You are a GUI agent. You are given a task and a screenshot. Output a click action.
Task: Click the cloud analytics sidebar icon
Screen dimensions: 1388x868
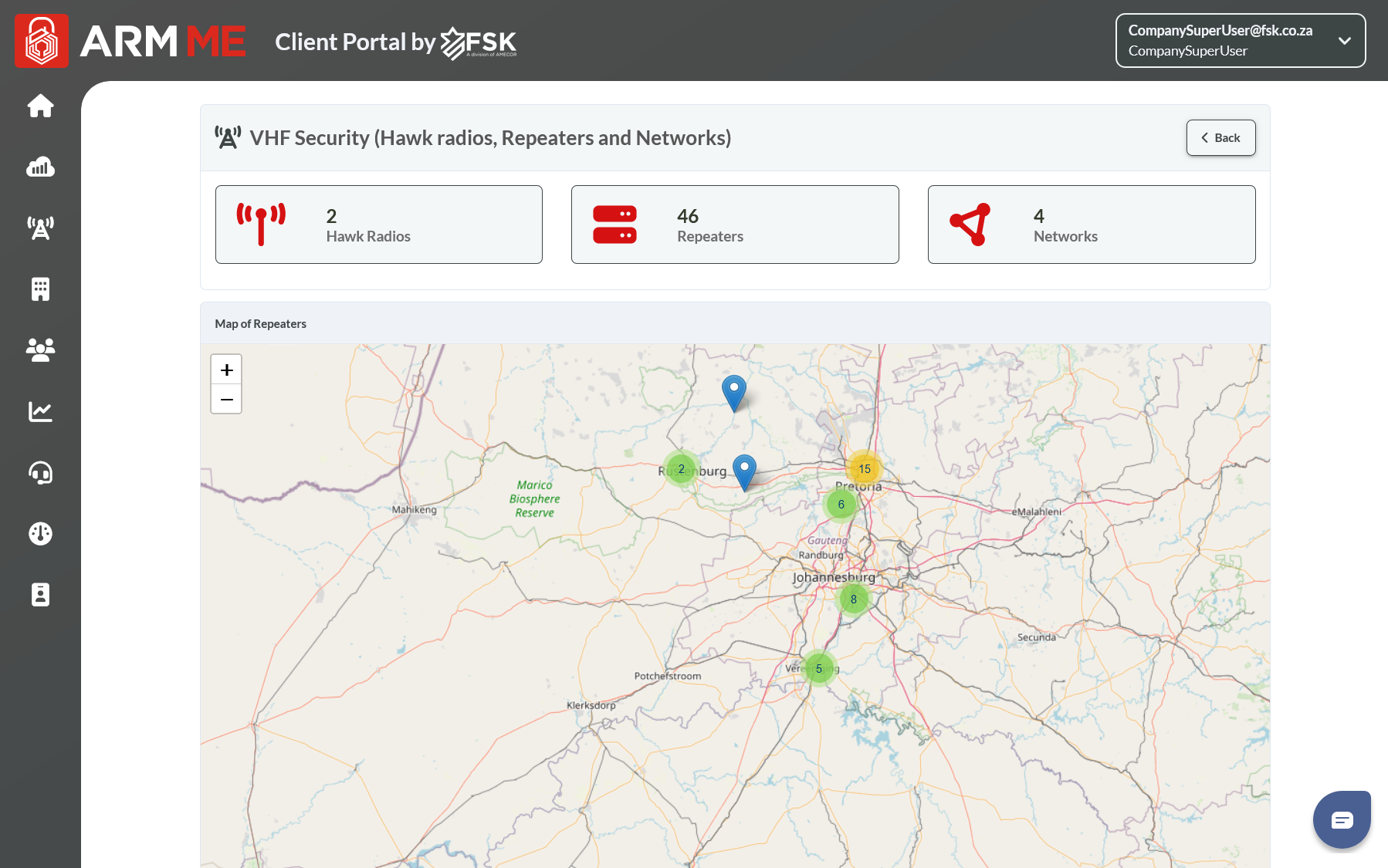[x=40, y=167]
